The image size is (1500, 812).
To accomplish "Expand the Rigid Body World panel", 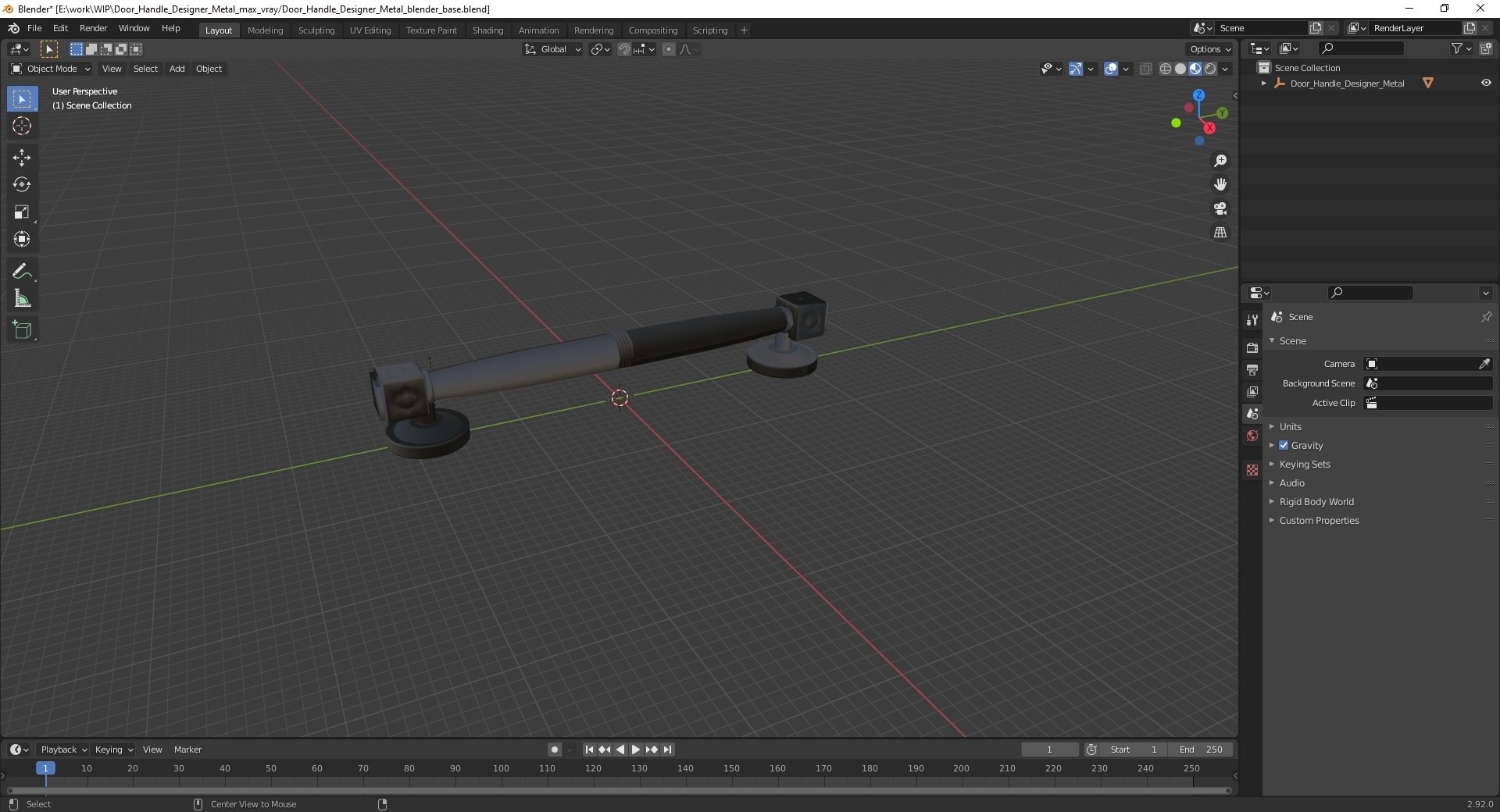I will pyautogui.click(x=1316, y=501).
